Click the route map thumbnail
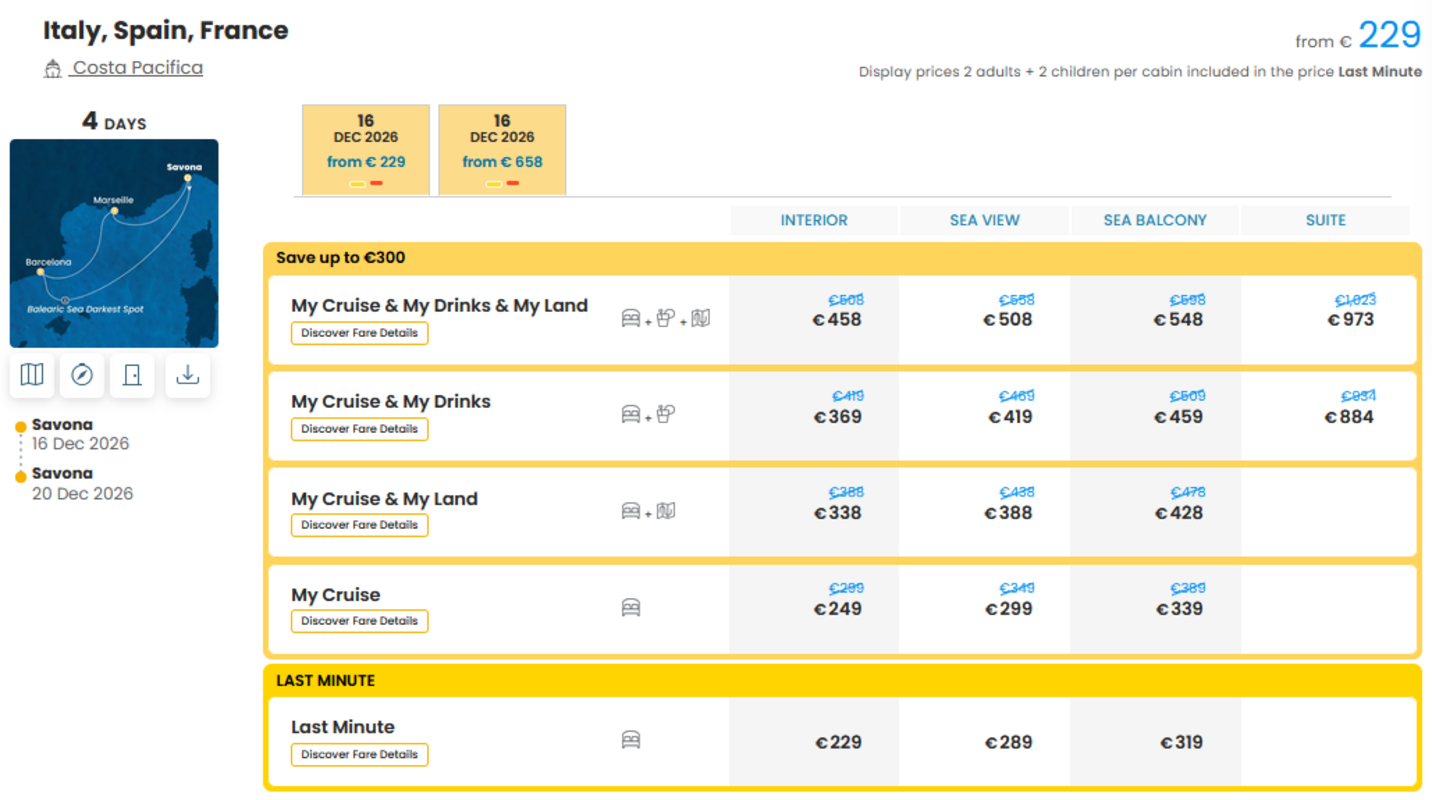This screenshot has width=1432, height=800. click(x=114, y=243)
